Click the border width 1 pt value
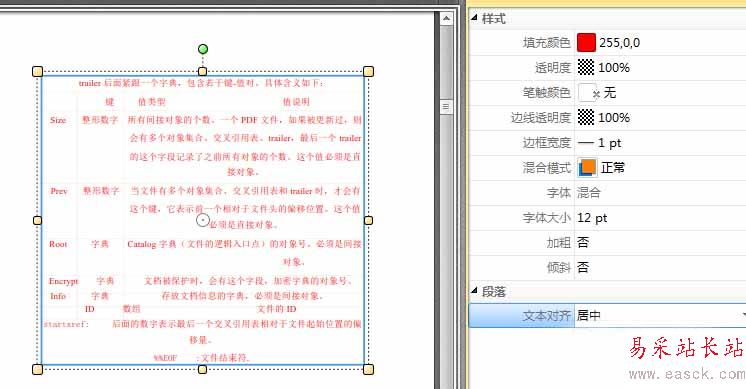 point(609,143)
